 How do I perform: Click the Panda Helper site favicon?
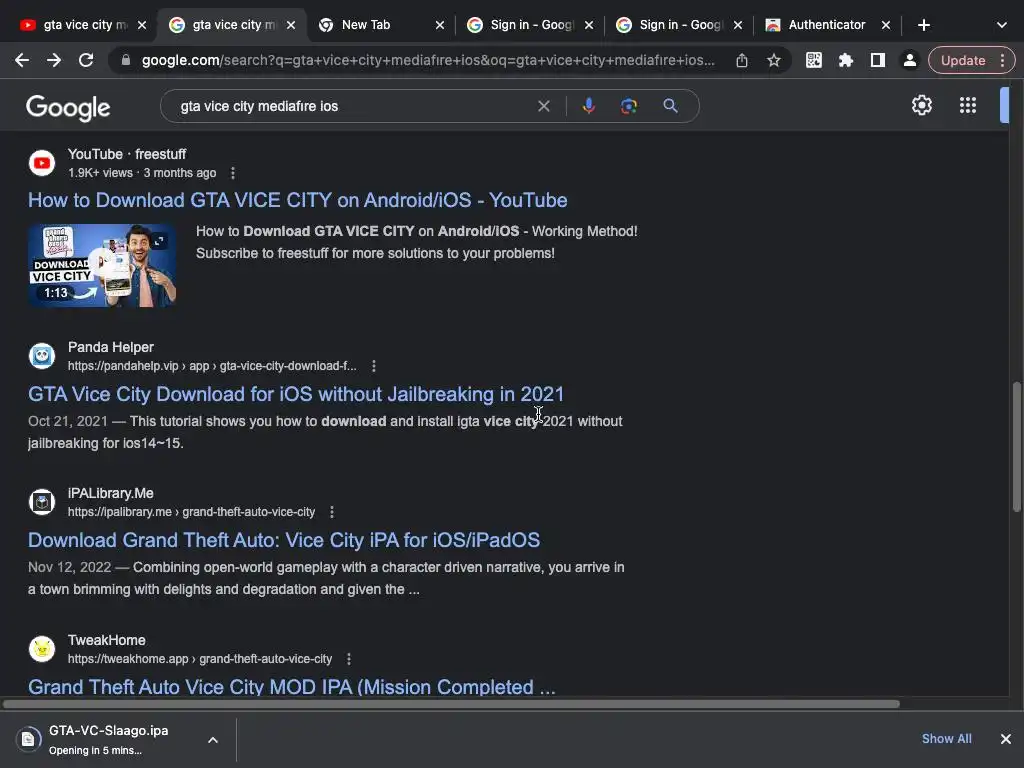tap(42, 356)
